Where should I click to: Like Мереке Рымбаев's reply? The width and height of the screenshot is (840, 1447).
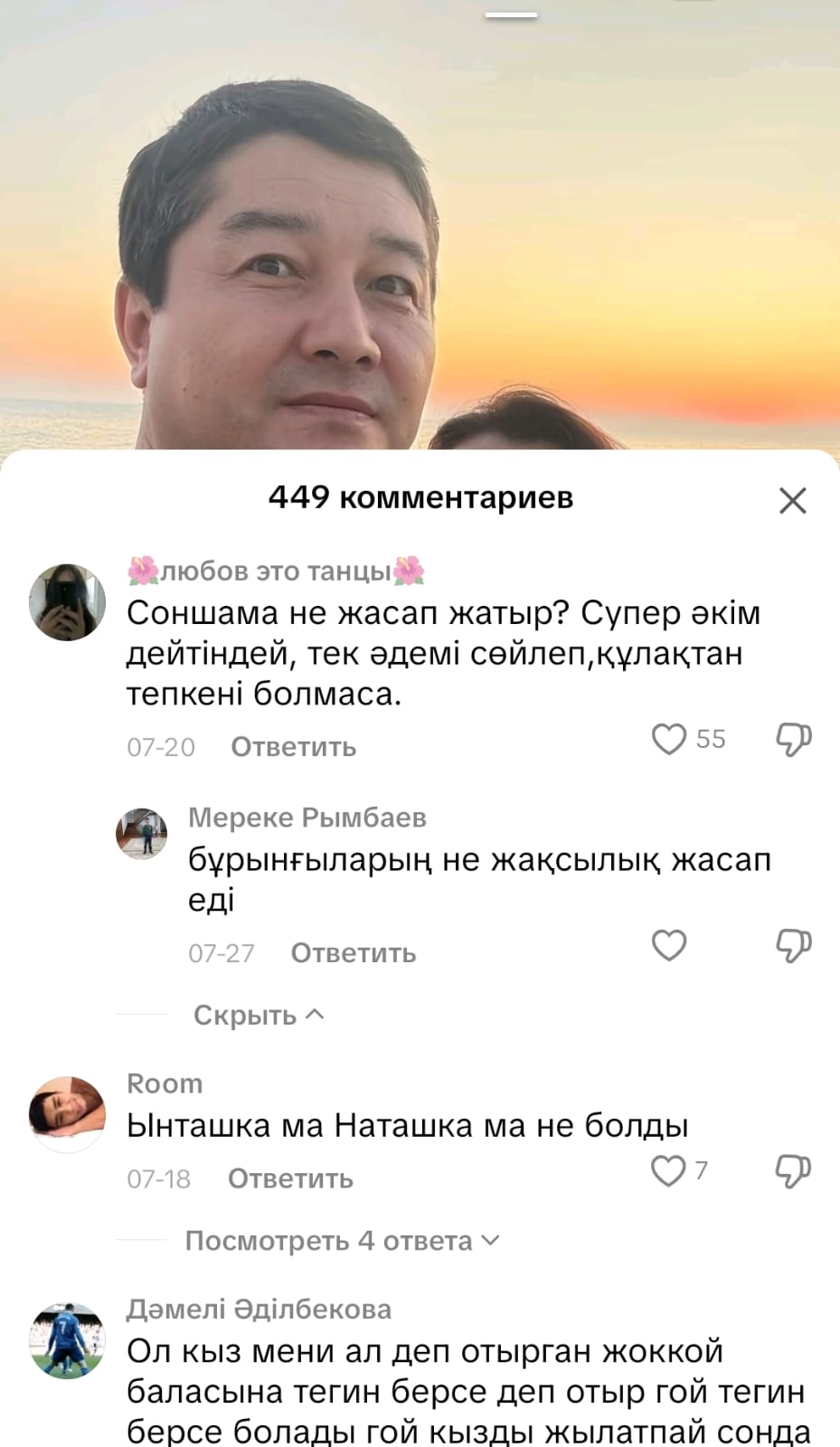point(669,945)
